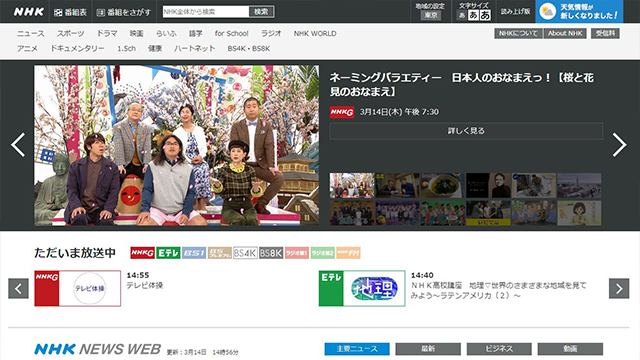Filter now-airing by BSプレミアム channel
The height and width of the screenshot is (360, 640).
point(220,253)
